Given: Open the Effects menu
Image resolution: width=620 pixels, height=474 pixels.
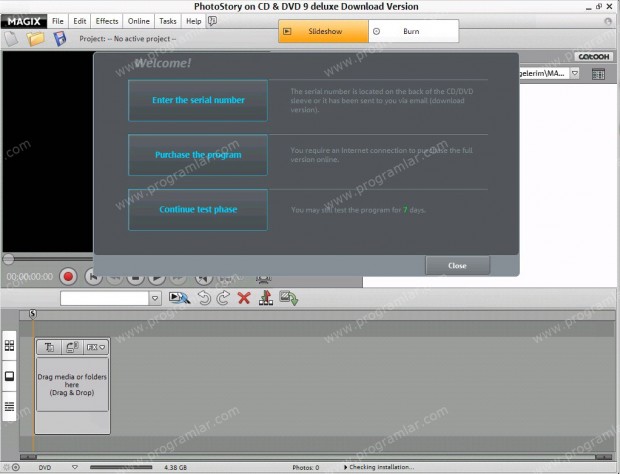Looking at the screenshot, I should [107, 21].
